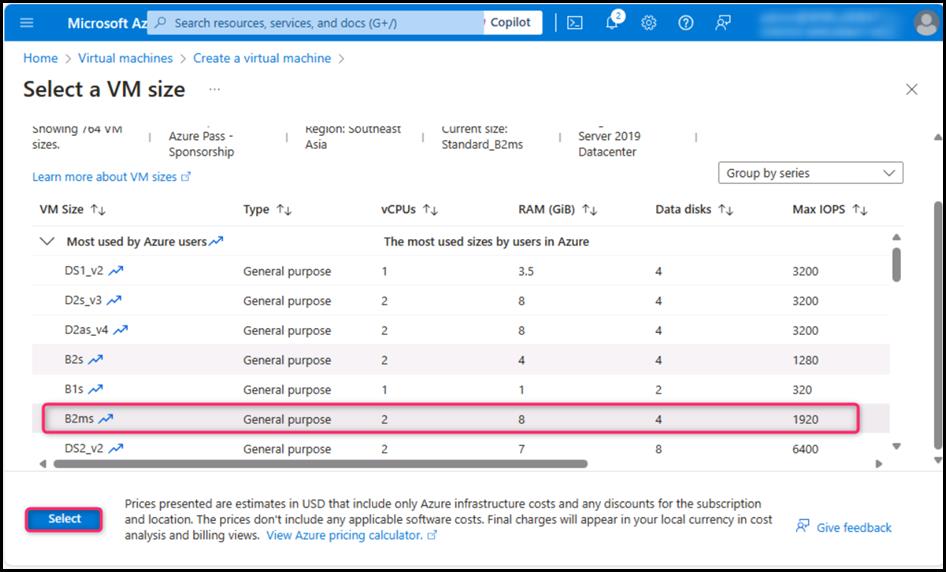Image resolution: width=946 pixels, height=572 pixels.
Task: Navigate to Home breadcrumb
Action: coord(40,58)
